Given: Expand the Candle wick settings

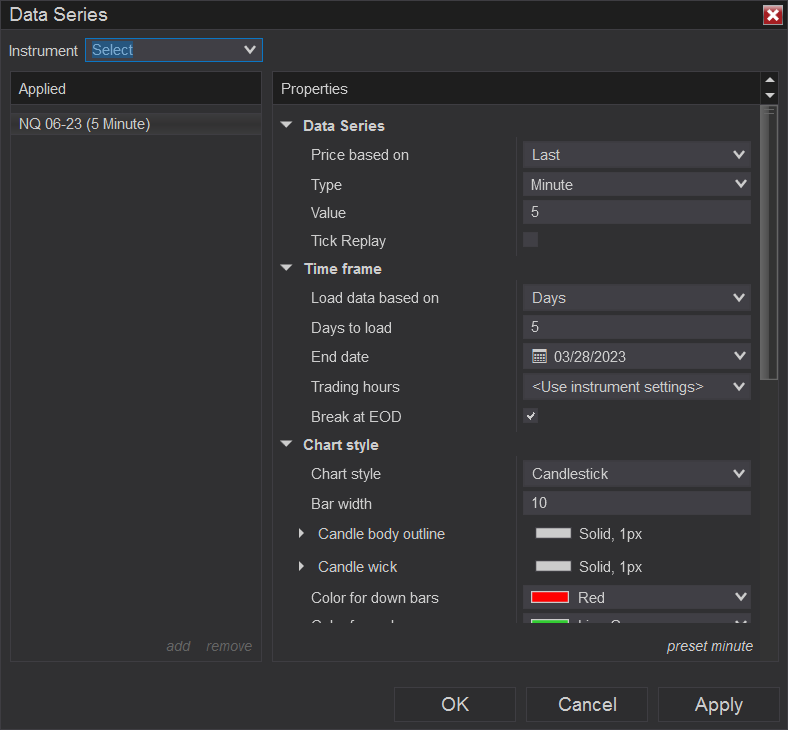Looking at the screenshot, I should coord(301,567).
